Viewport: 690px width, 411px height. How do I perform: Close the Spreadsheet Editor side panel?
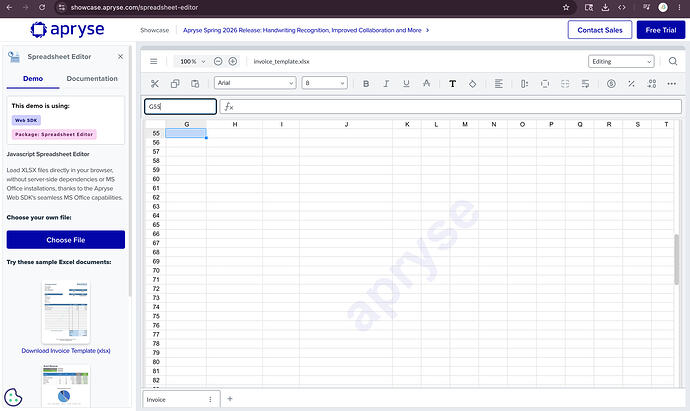[x=121, y=56]
